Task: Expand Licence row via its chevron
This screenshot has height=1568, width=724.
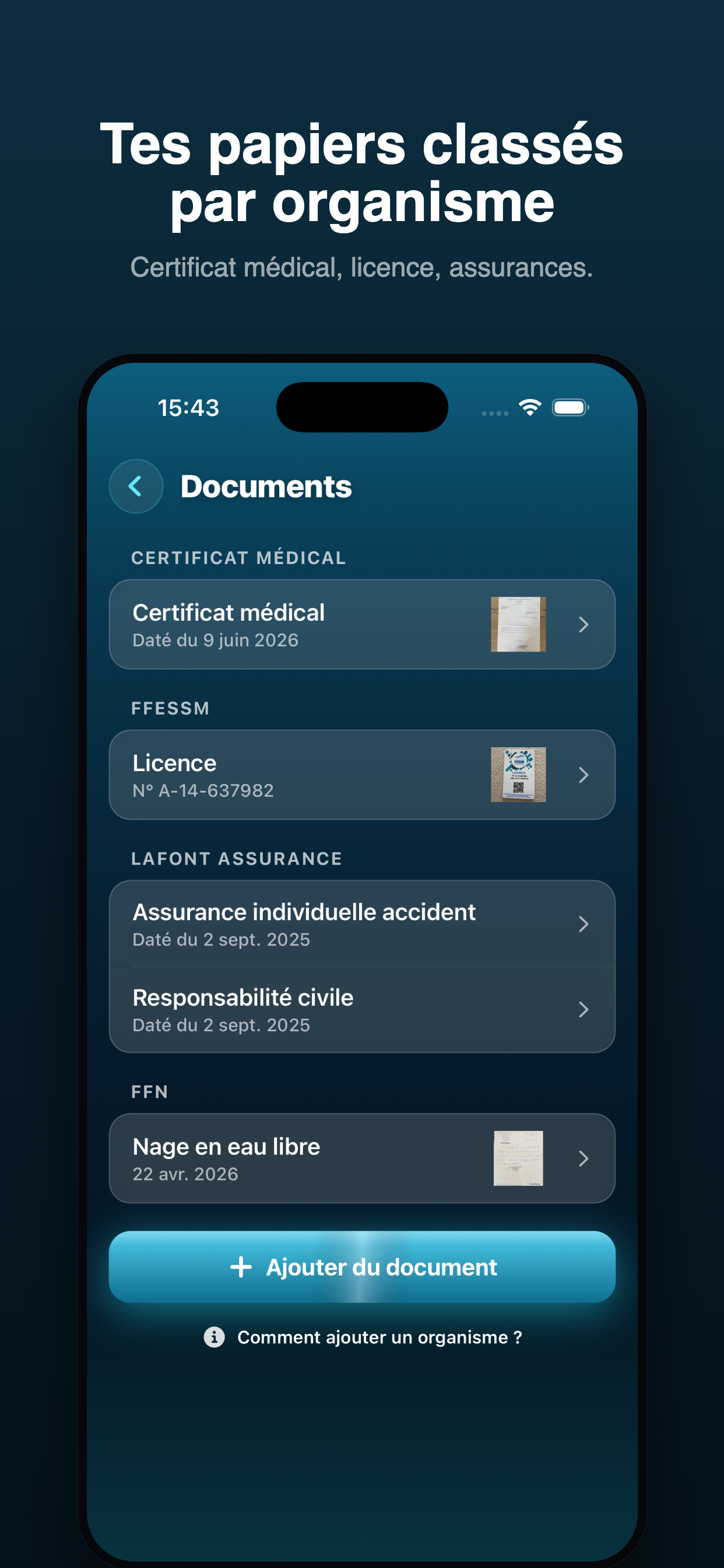Action: 583,774
